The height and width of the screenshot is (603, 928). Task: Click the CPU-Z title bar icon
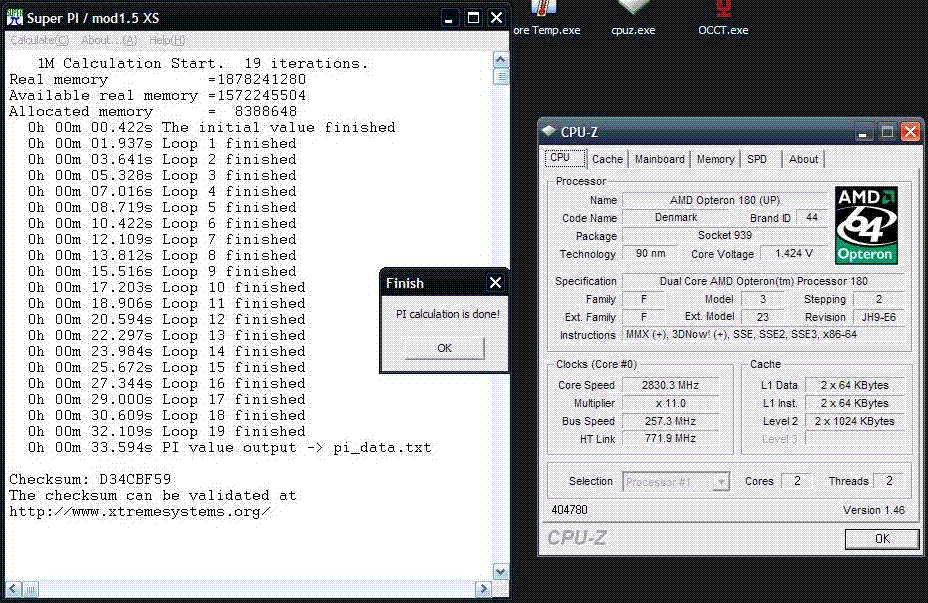tap(549, 131)
